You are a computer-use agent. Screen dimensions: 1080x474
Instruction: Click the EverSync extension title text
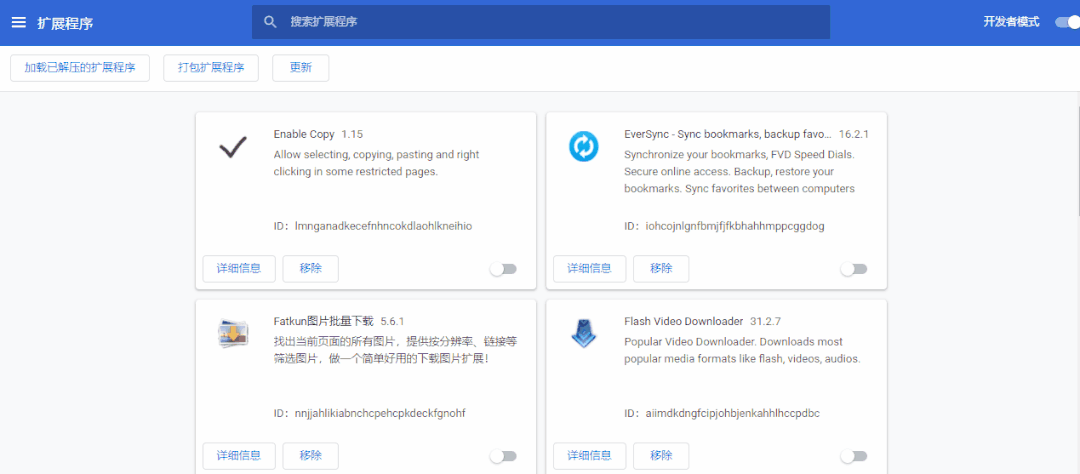727,134
